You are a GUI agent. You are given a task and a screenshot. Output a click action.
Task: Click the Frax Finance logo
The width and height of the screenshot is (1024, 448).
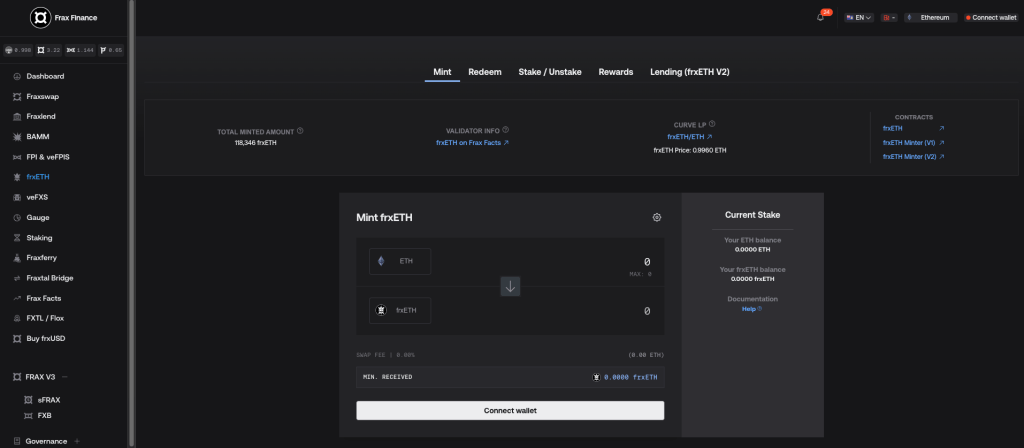tap(40, 18)
